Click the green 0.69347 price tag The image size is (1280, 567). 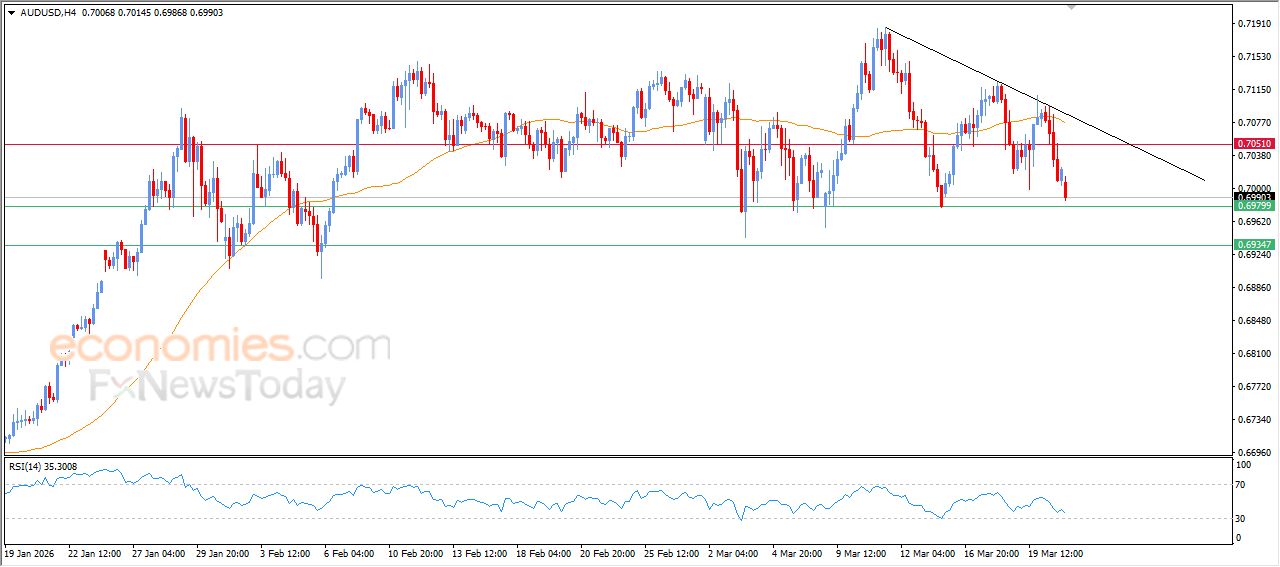coord(1254,245)
